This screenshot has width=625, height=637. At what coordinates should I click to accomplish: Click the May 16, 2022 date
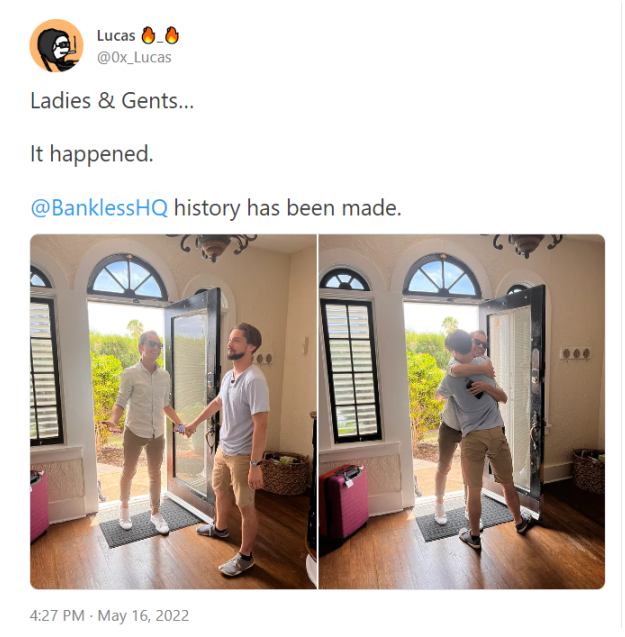point(143,615)
